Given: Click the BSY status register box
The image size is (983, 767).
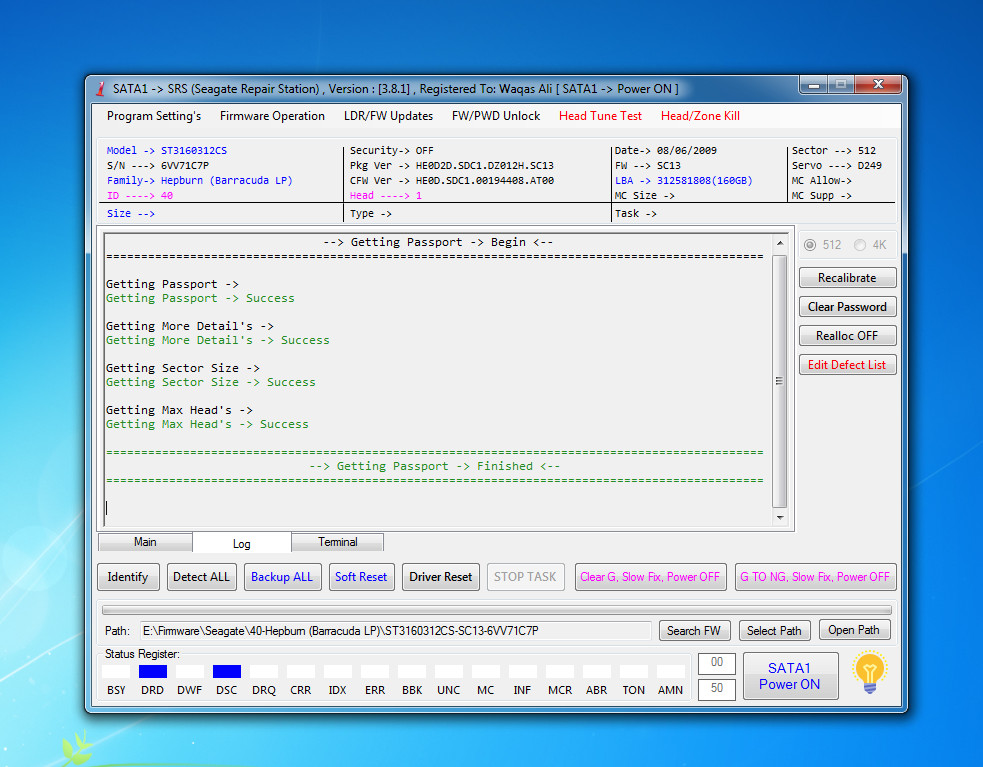Looking at the screenshot, I should [115, 672].
